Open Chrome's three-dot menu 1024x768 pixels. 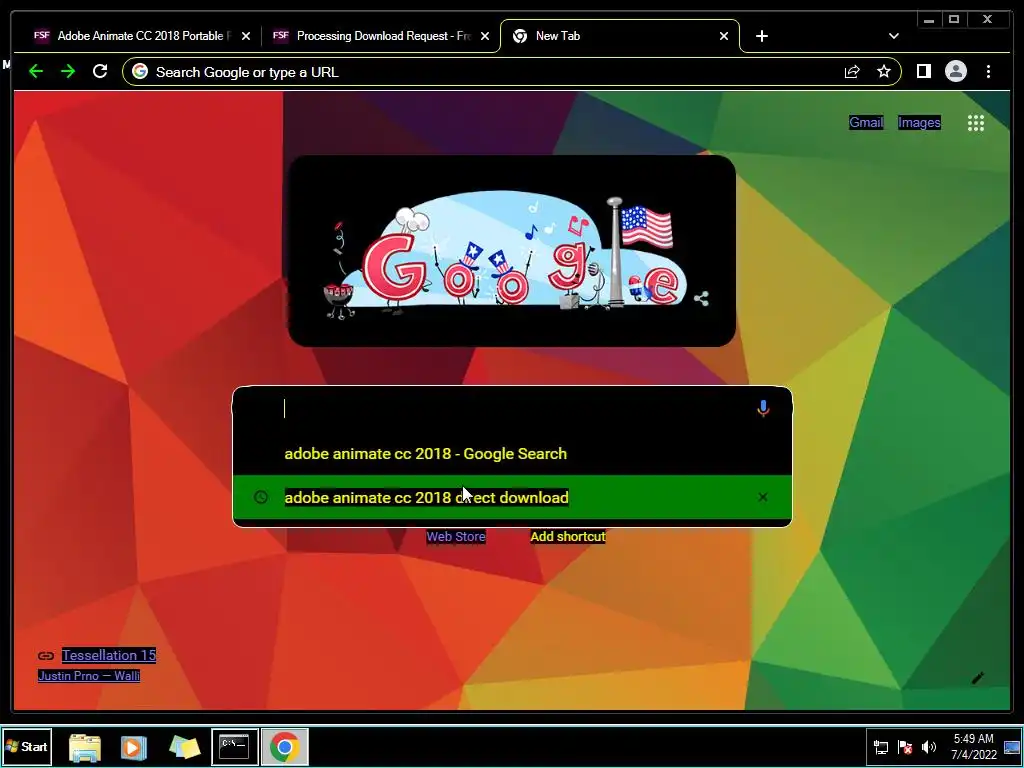(x=988, y=71)
